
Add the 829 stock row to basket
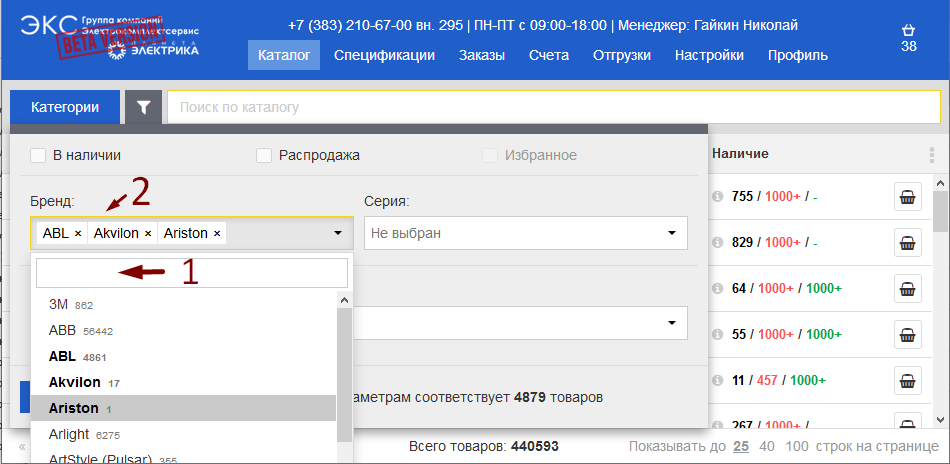coord(906,243)
